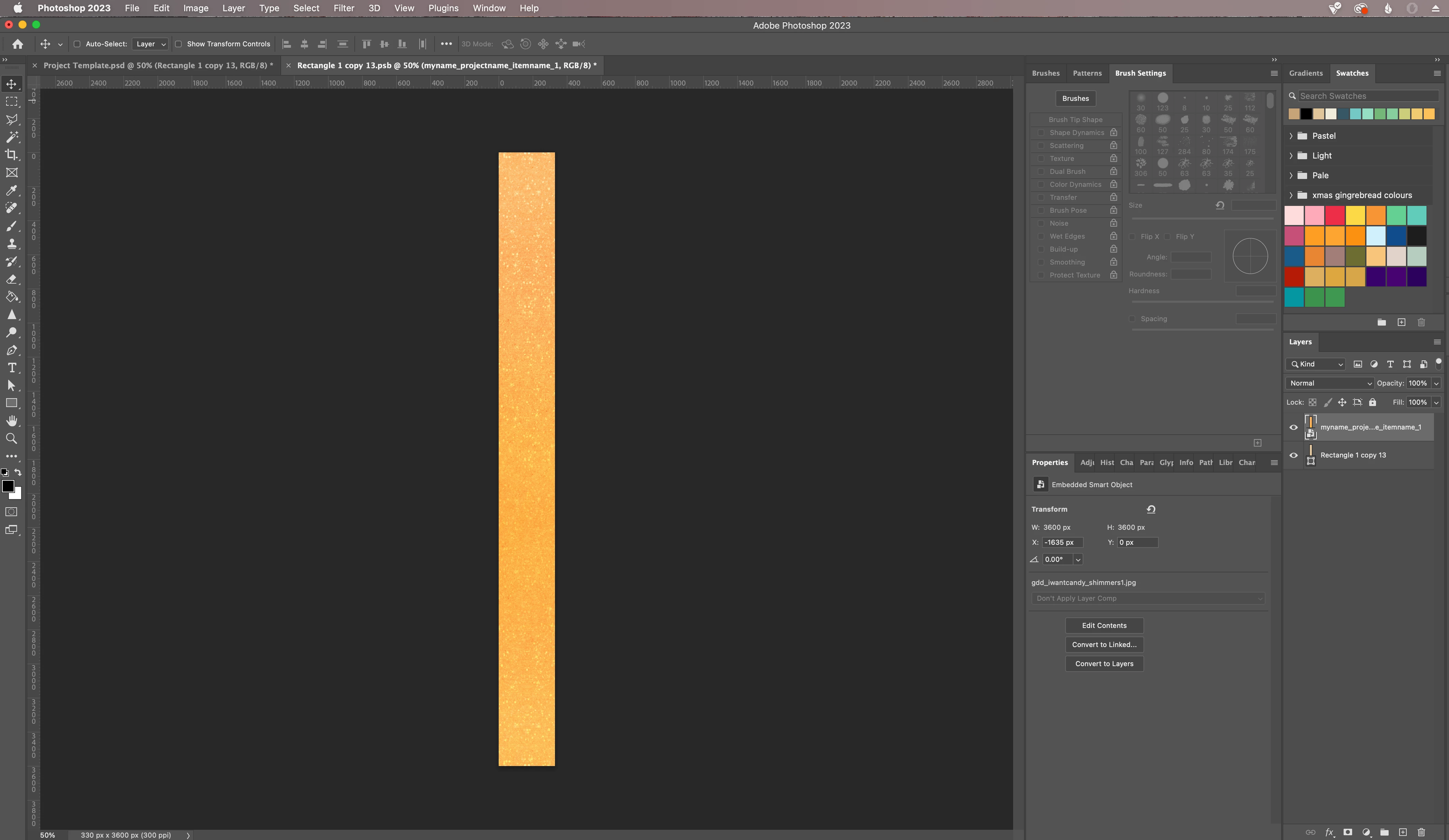Click the Convert to Layers button
The image size is (1449, 840).
1103,664
